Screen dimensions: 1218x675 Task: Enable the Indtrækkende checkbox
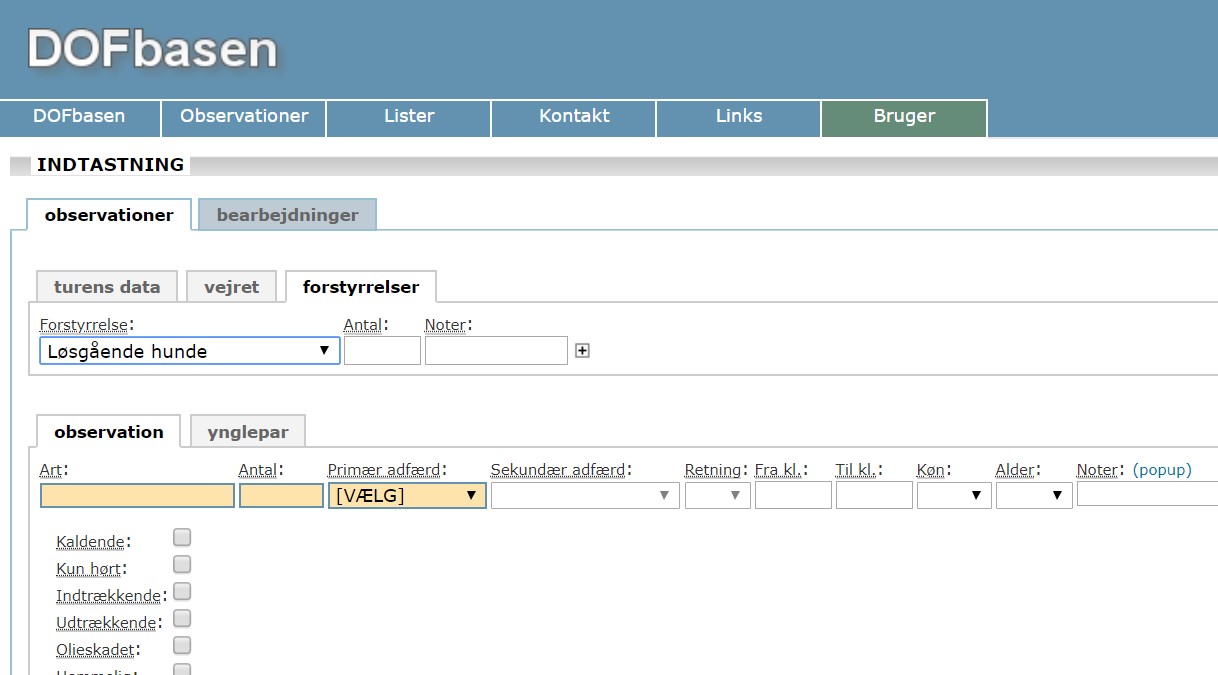[182, 592]
